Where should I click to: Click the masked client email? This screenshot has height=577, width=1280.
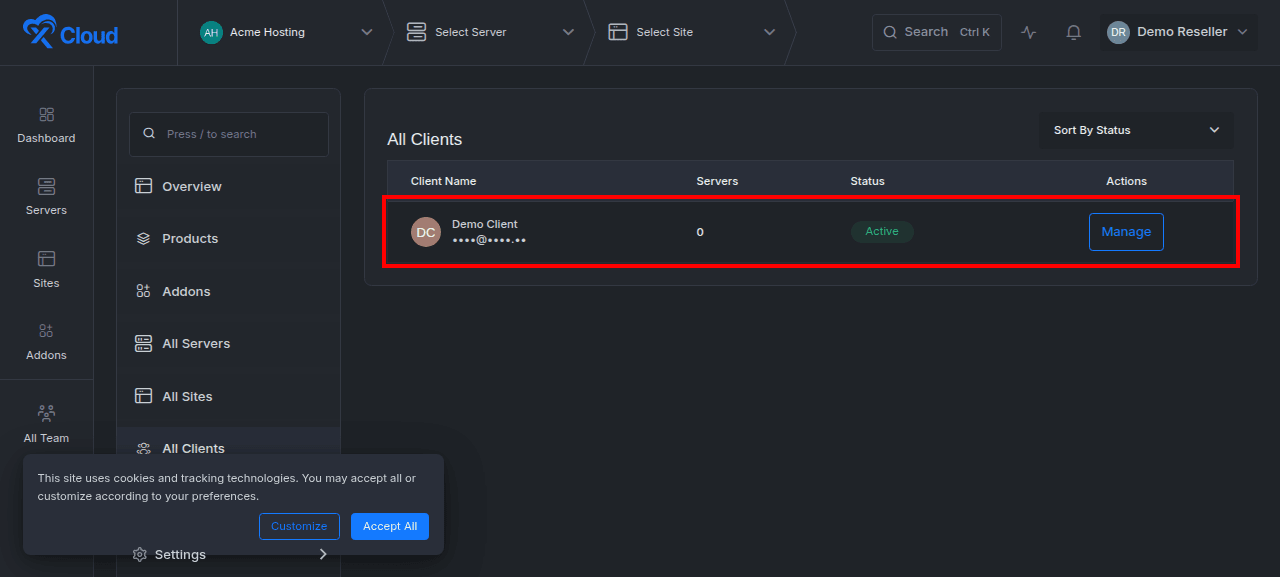489,240
